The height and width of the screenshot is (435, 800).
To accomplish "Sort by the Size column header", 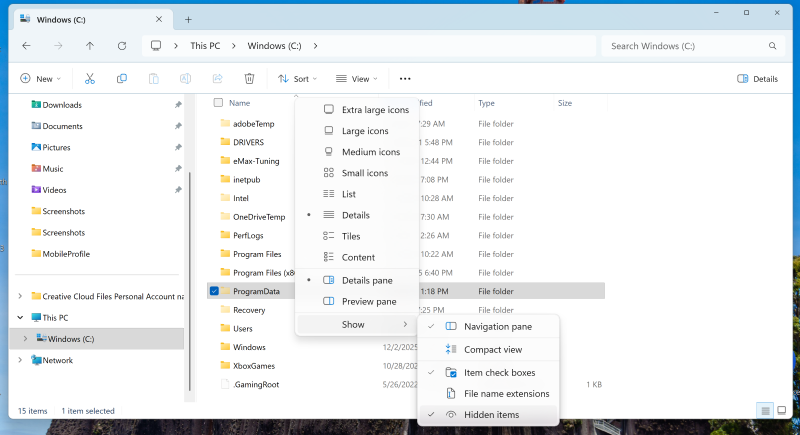I will pos(565,103).
